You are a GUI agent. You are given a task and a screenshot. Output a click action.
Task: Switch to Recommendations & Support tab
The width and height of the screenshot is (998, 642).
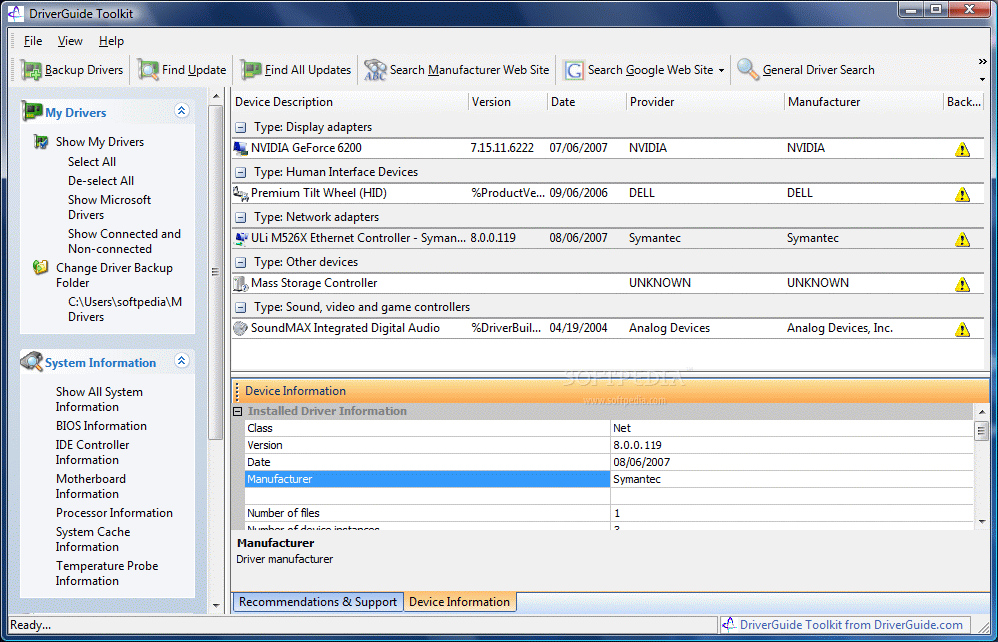(x=318, y=602)
